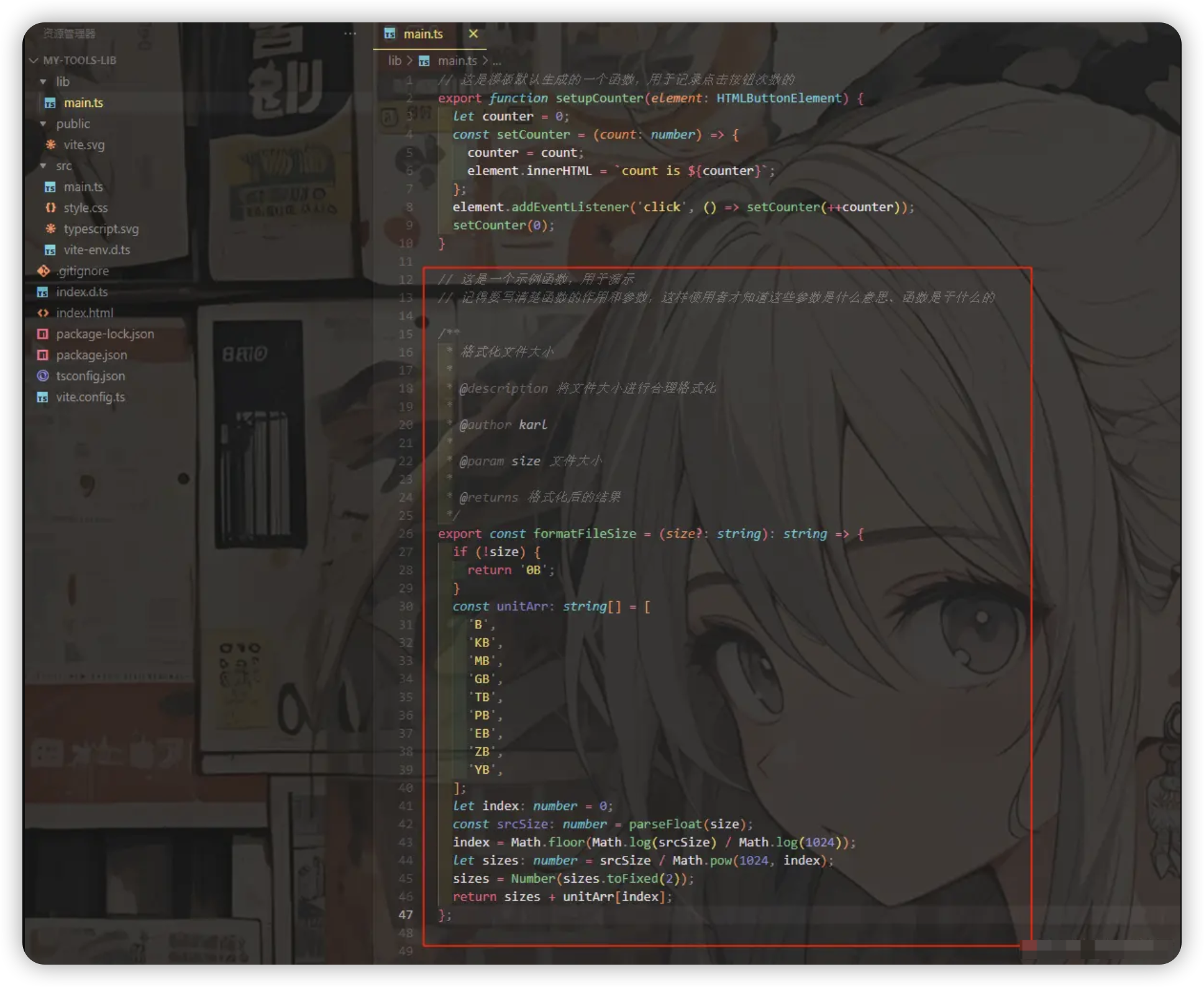Image resolution: width=1204 pixels, height=987 pixels.
Task: Click line number 47 in gutter
Action: 406,915
